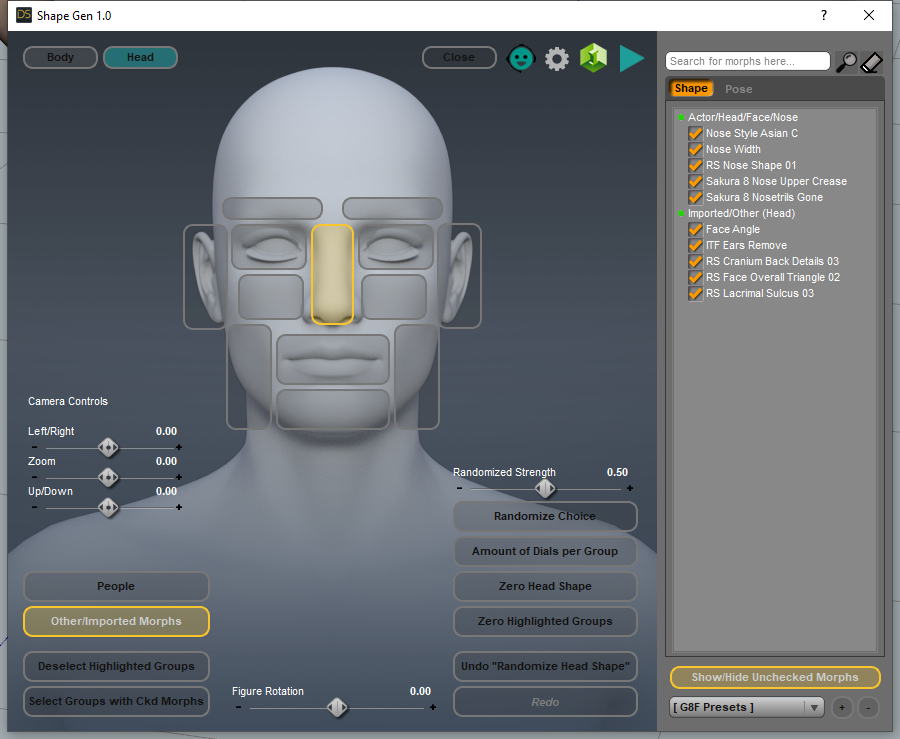This screenshot has height=739, width=900.
Task: Select the mouth region on the head
Action: (333, 360)
